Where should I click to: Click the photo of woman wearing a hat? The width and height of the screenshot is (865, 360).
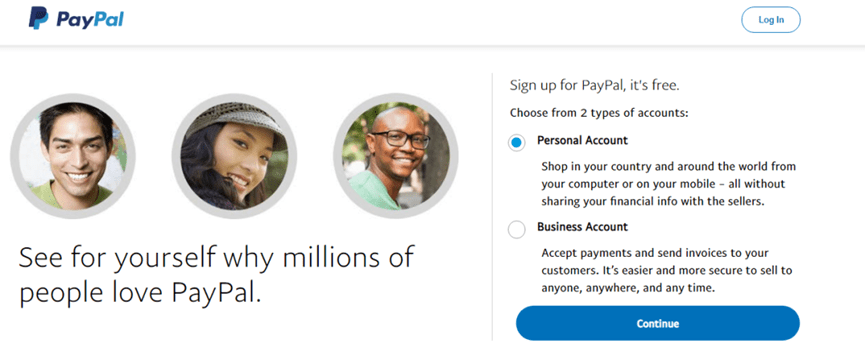[x=234, y=156]
